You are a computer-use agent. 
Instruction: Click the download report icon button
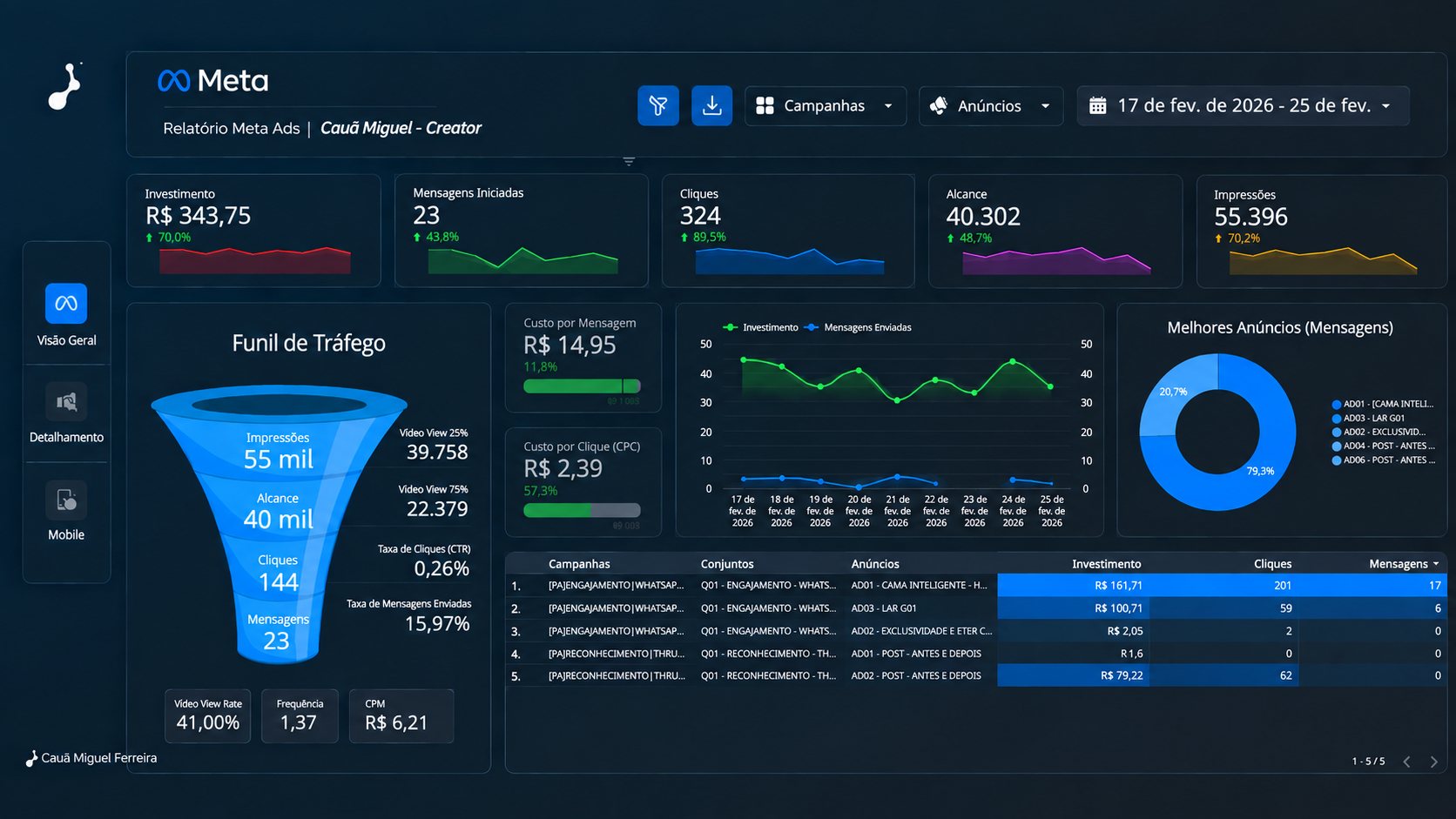(x=712, y=106)
